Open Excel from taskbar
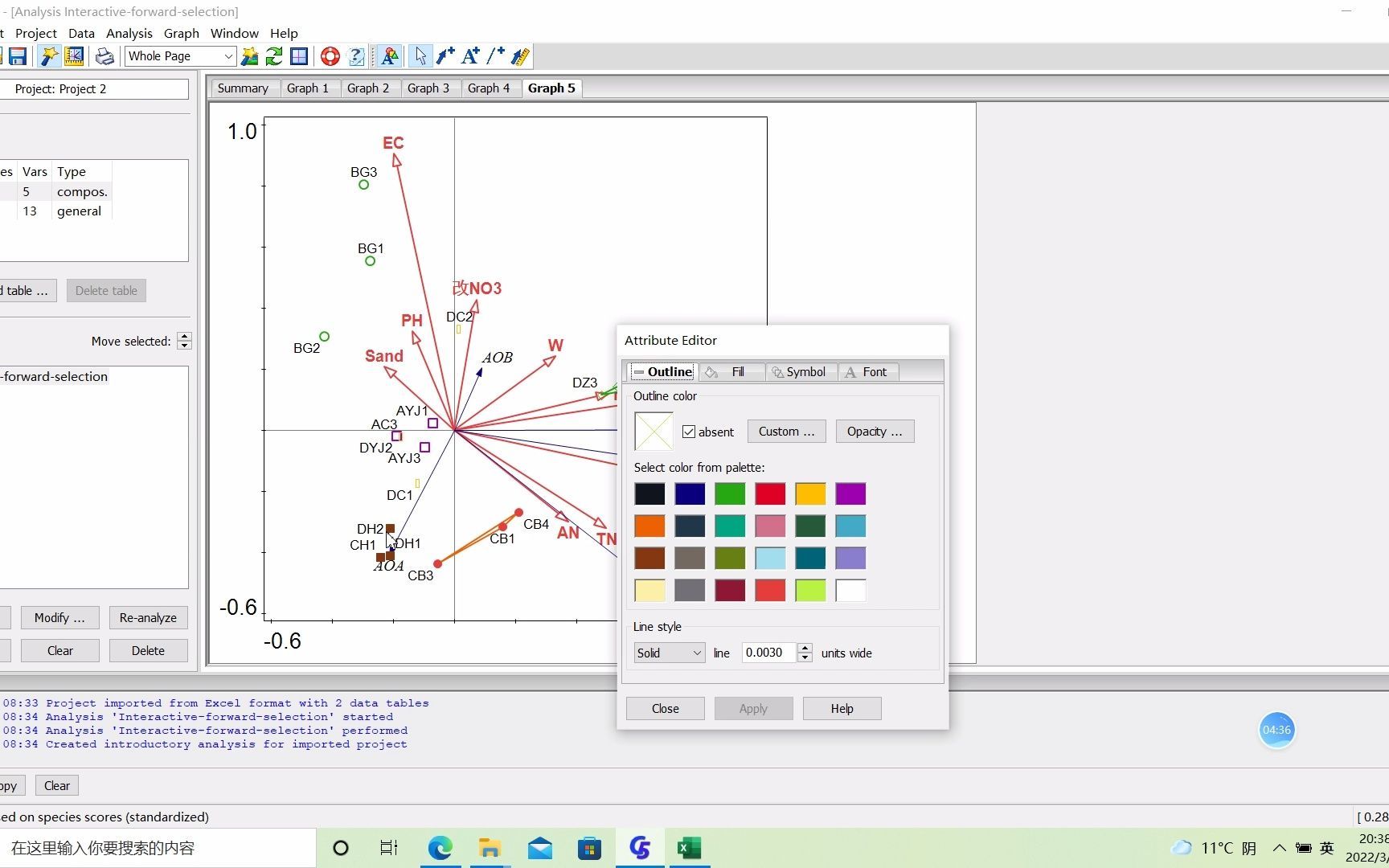Viewport: 1389px width, 868px height. 689,848
